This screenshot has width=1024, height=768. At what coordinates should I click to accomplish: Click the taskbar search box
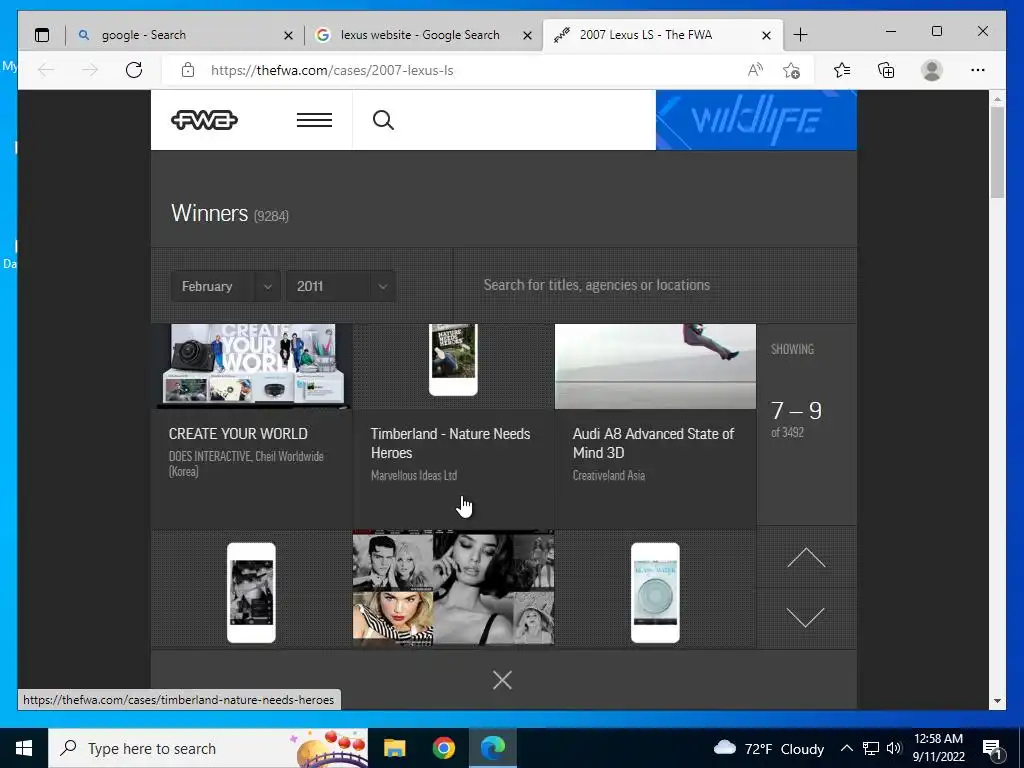pyautogui.click(x=208, y=748)
